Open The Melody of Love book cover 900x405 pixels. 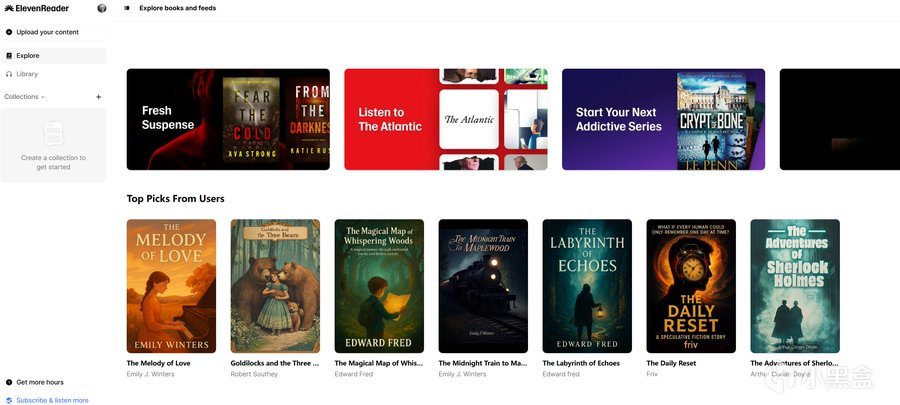(x=172, y=286)
